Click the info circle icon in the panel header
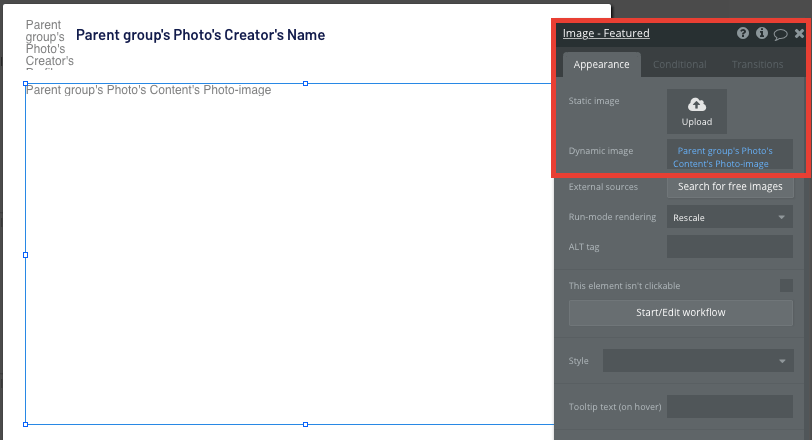Screen dimensions: 812x440 (x=761, y=33)
